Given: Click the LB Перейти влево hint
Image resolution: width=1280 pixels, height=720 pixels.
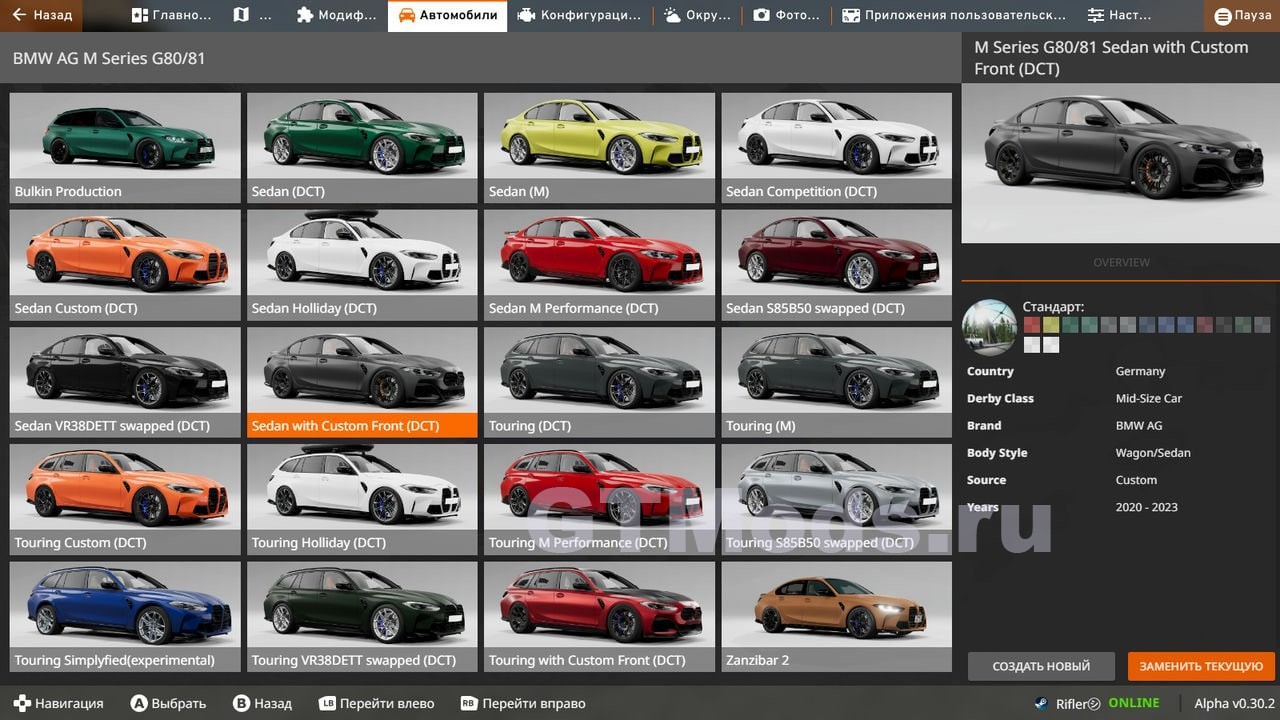Looking at the screenshot, I should click(x=377, y=703).
